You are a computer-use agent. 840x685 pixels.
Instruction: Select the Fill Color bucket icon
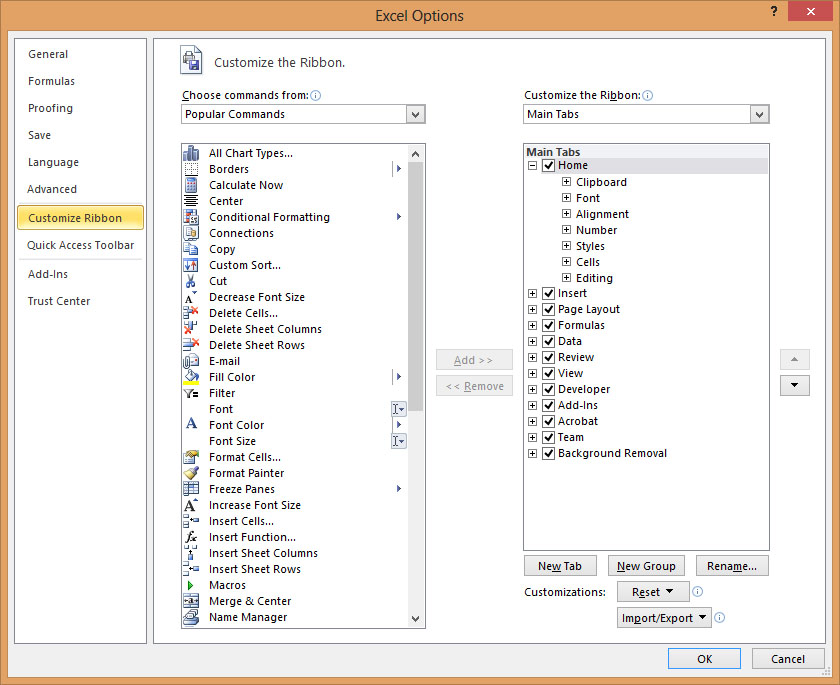pyautogui.click(x=191, y=377)
